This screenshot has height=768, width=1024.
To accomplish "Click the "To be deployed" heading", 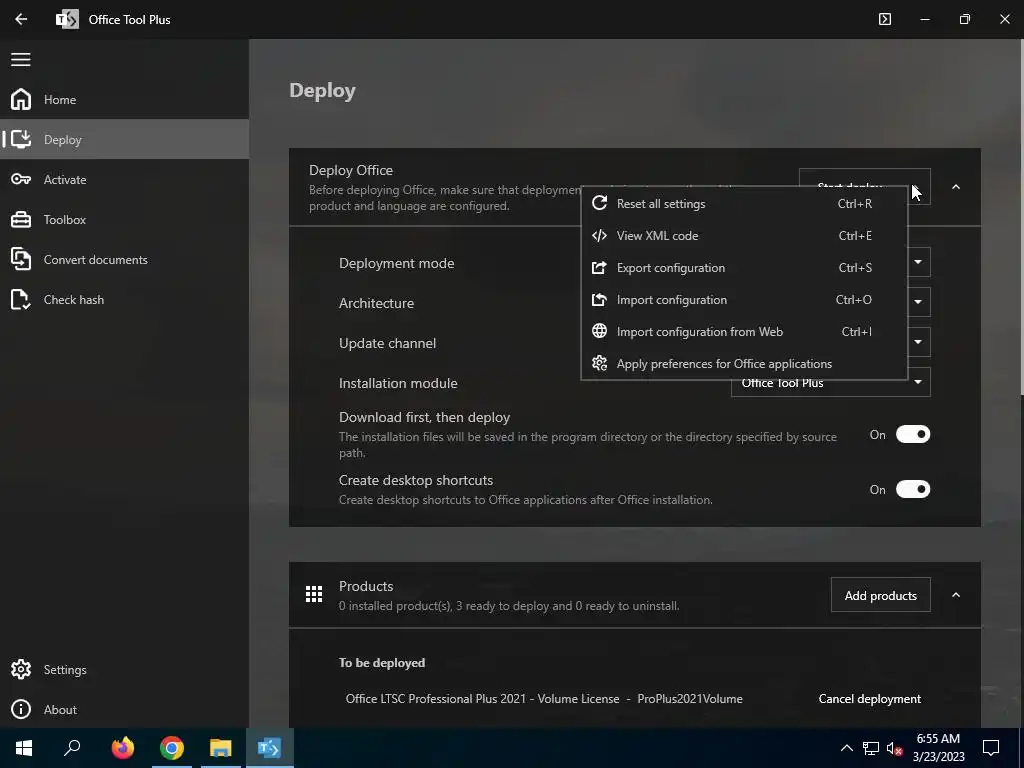I will click(382, 663).
